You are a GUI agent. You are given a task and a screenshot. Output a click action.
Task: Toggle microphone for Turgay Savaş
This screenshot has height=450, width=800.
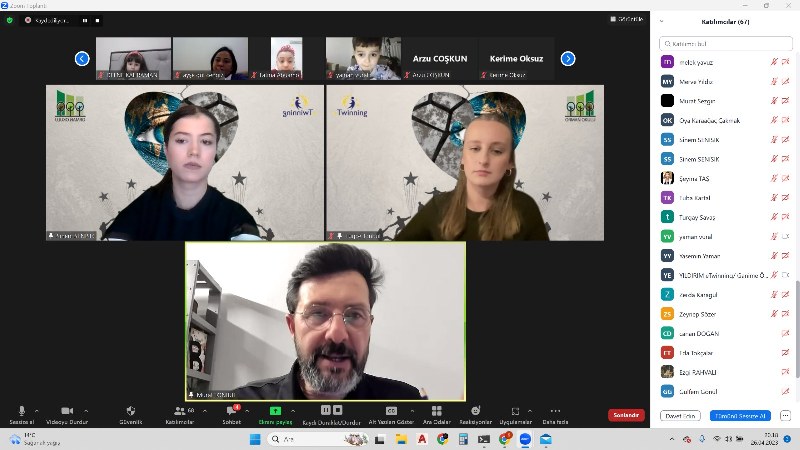click(x=774, y=217)
